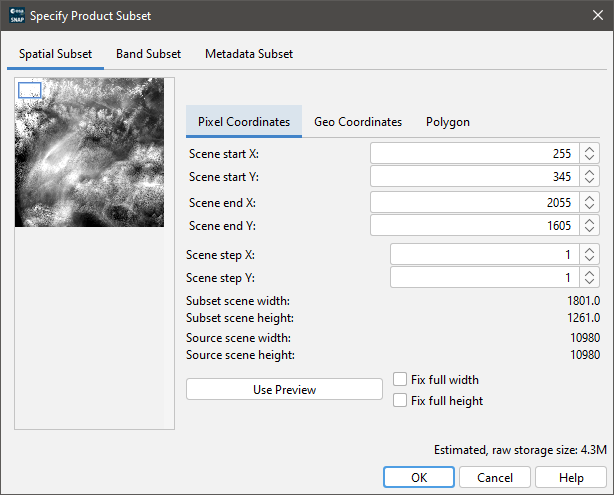Click the Scene step X value field
614x495 pixels.
coord(484,254)
